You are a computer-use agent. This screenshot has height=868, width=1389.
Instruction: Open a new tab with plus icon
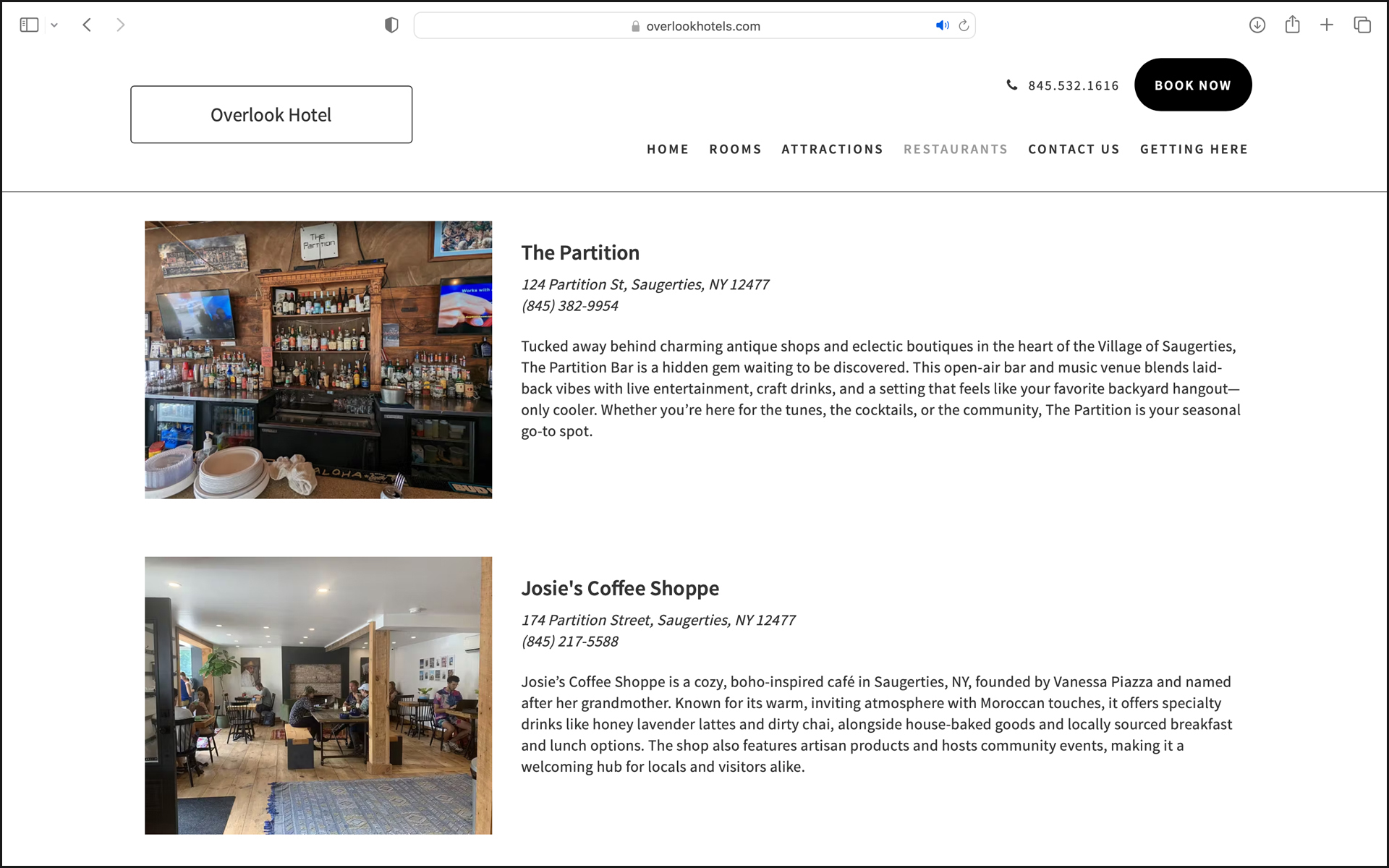click(1327, 25)
